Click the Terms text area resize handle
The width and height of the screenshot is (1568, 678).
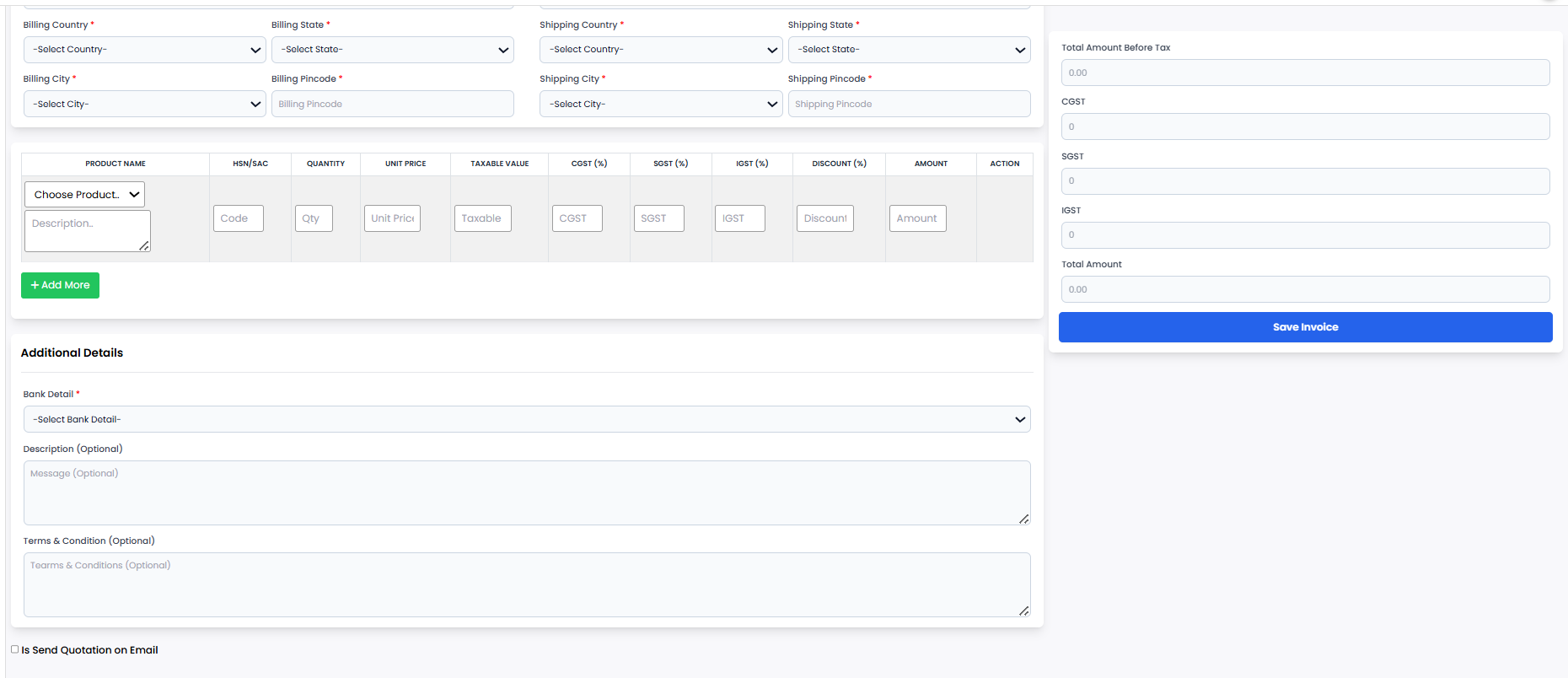pos(1023,611)
